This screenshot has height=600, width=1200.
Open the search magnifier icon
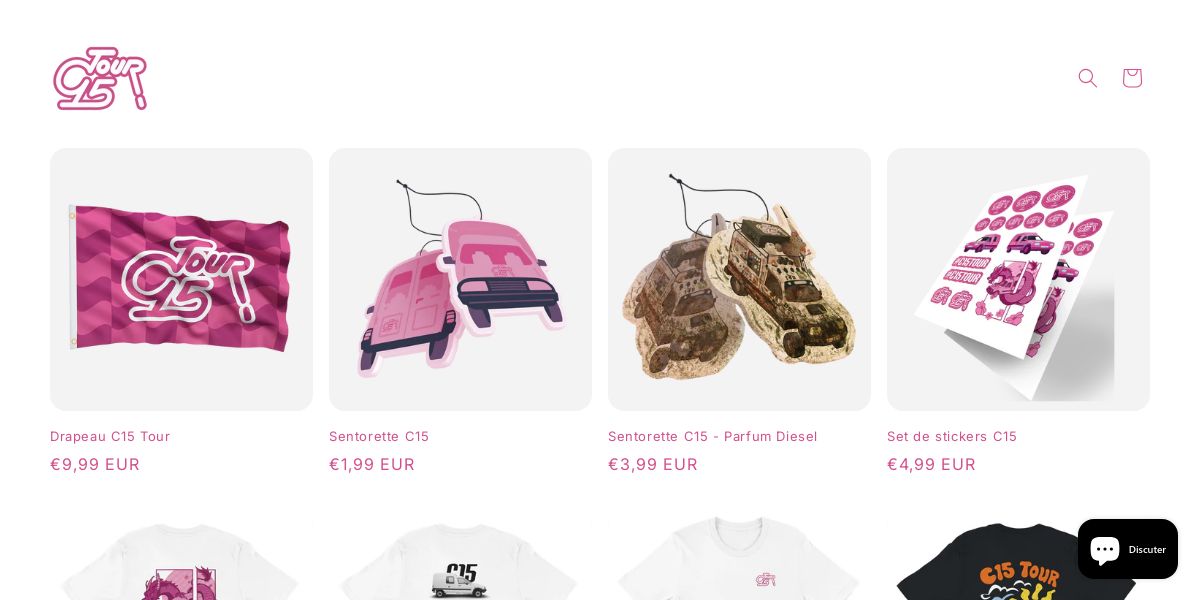(1088, 78)
